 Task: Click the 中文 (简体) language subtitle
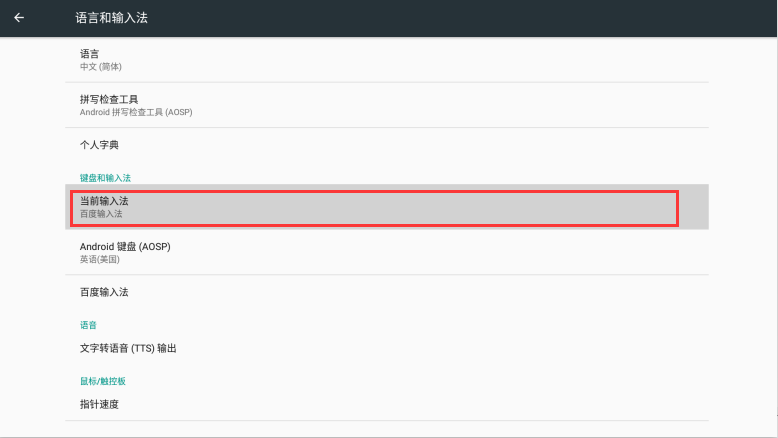(100, 67)
